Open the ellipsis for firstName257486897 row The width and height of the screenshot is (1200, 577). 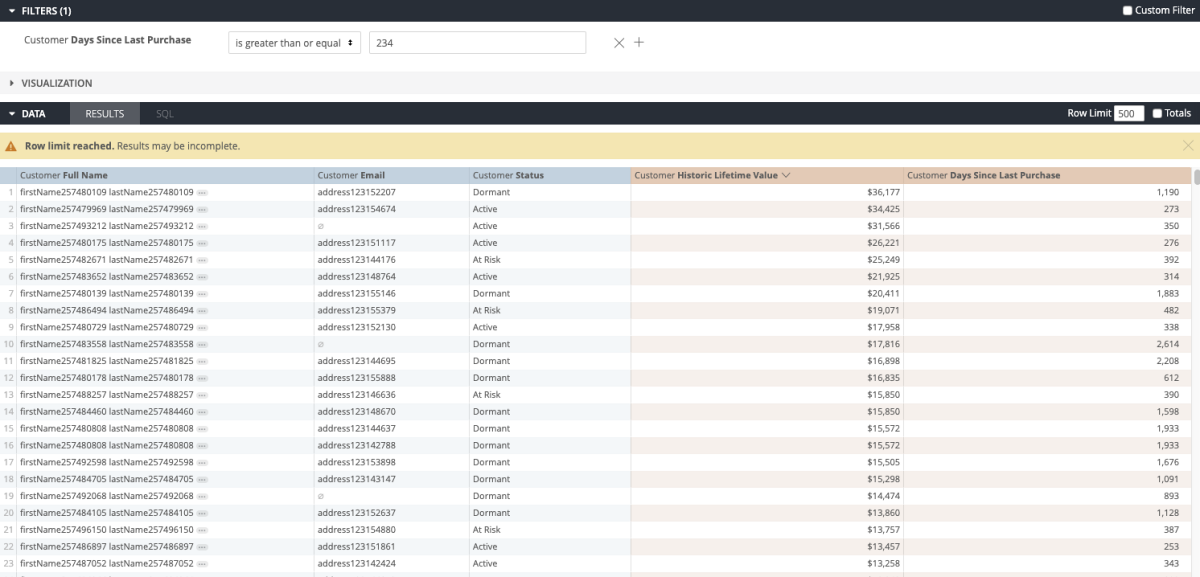[x=202, y=547]
